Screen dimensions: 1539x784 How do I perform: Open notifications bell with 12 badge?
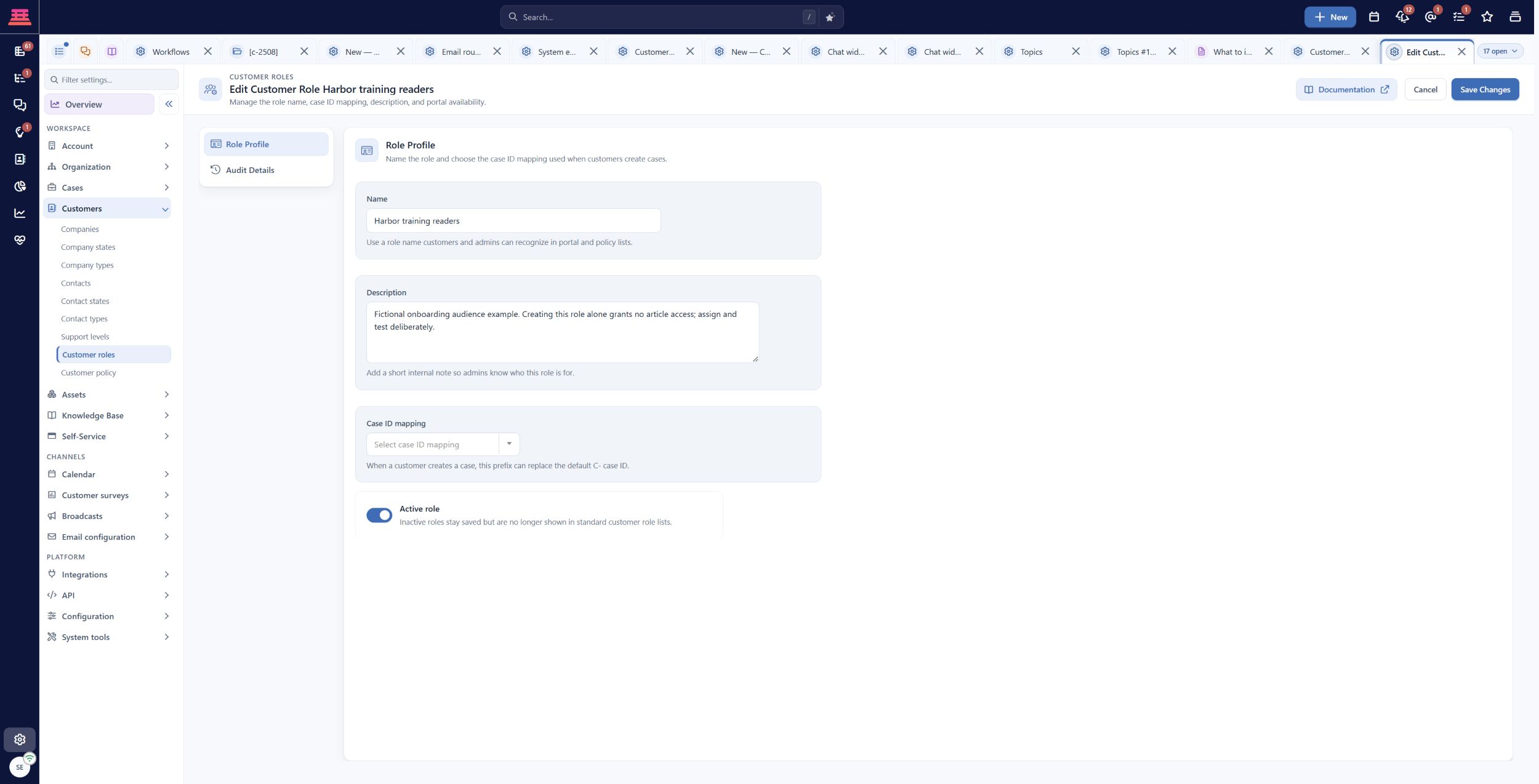tap(1402, 17)
